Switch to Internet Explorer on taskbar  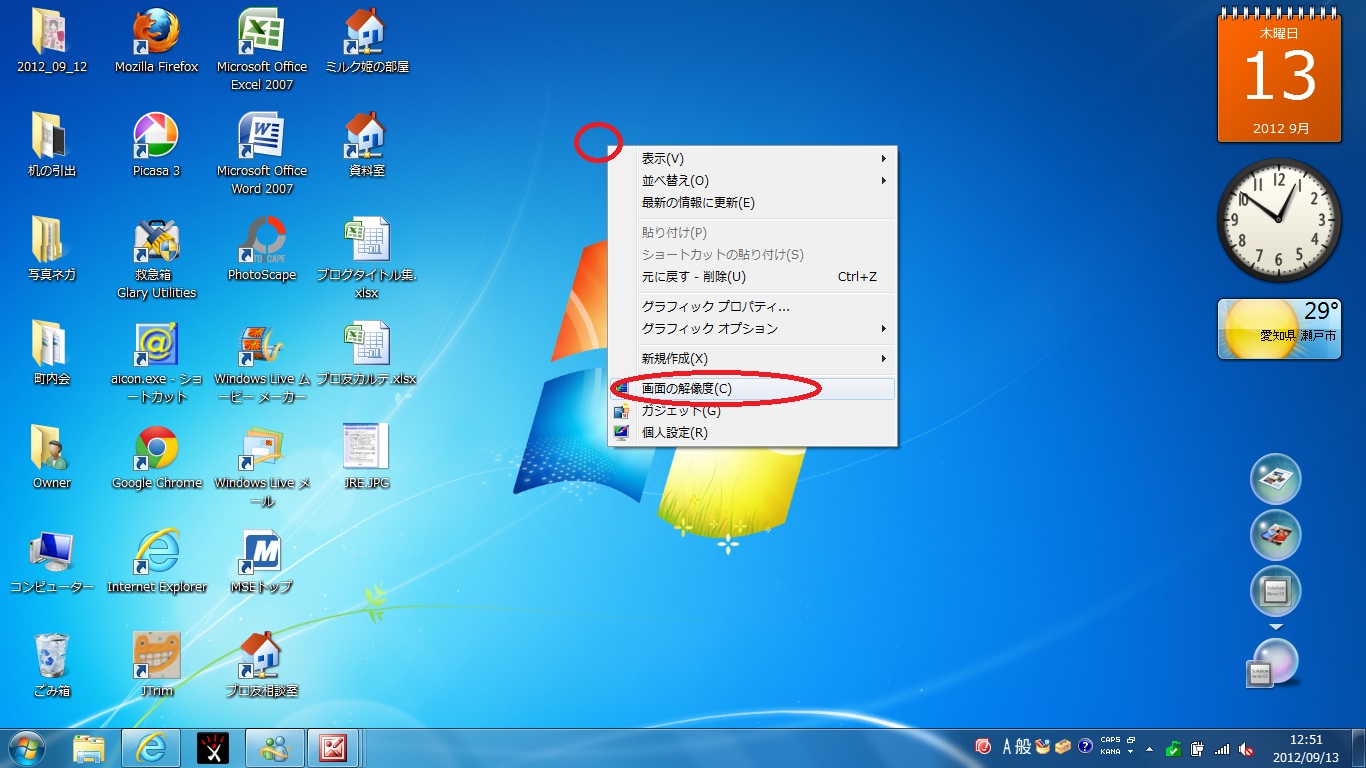(x=151, y=748)
